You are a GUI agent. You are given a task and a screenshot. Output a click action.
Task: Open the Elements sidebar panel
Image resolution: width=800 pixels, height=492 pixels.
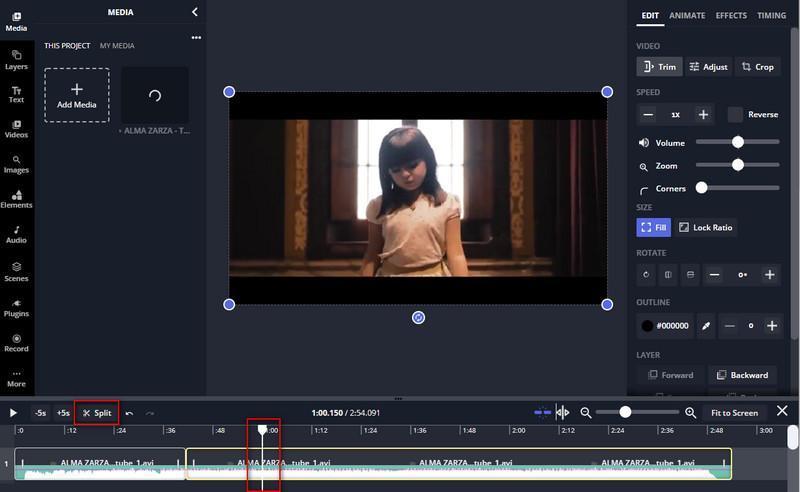click(x=16, y=200)
